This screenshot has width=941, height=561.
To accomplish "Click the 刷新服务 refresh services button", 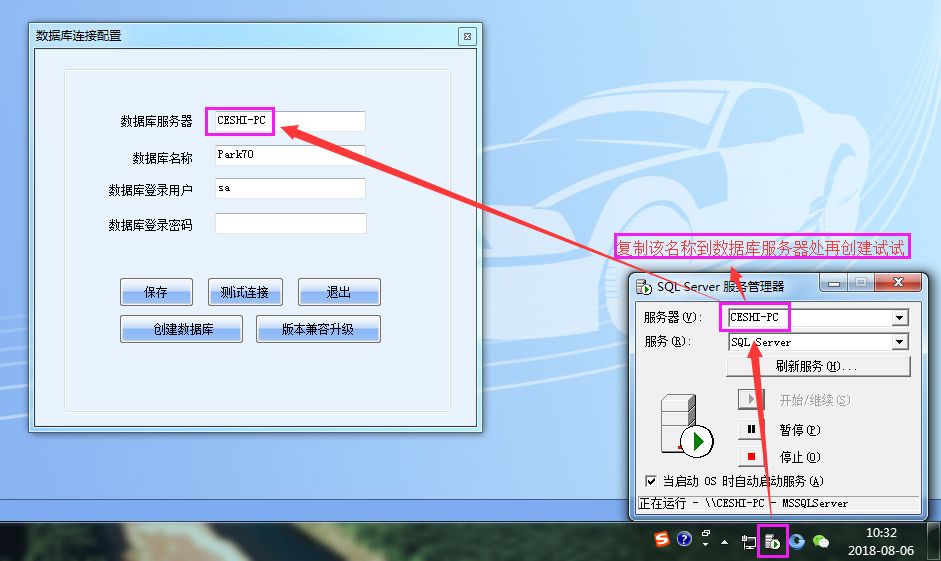I will (818, 366).
